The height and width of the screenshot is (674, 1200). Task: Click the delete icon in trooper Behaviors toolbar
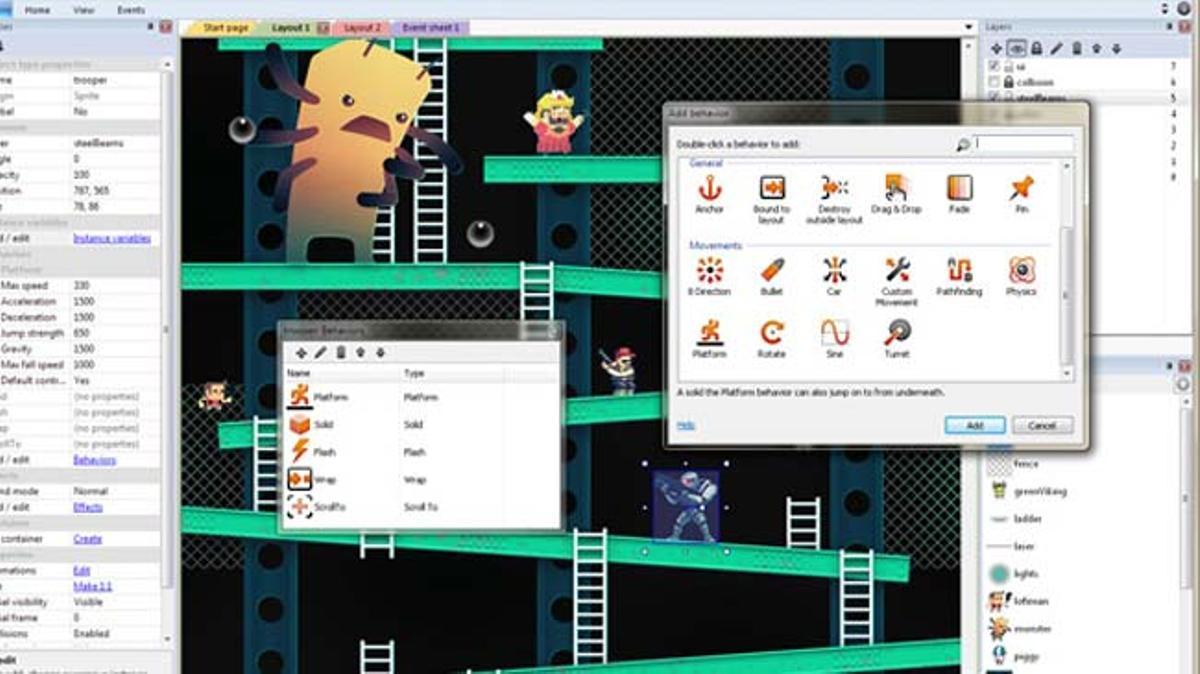click(341, 353)
